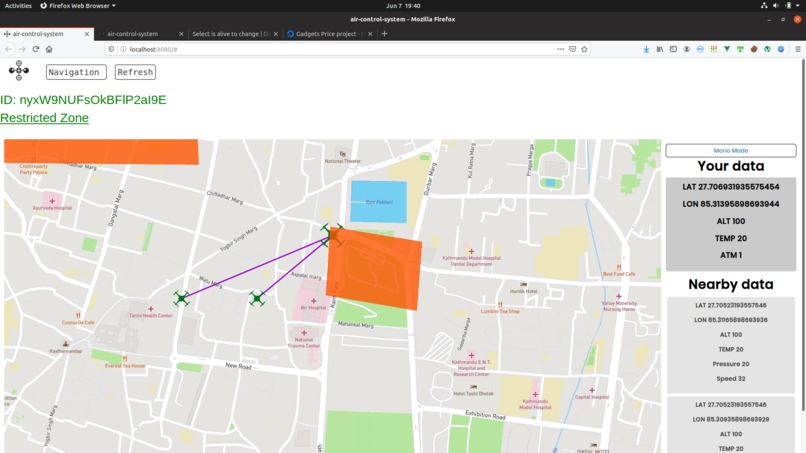Open the clock showing Jun 7 19:40

pyautogui.click(x=403, y=6)
